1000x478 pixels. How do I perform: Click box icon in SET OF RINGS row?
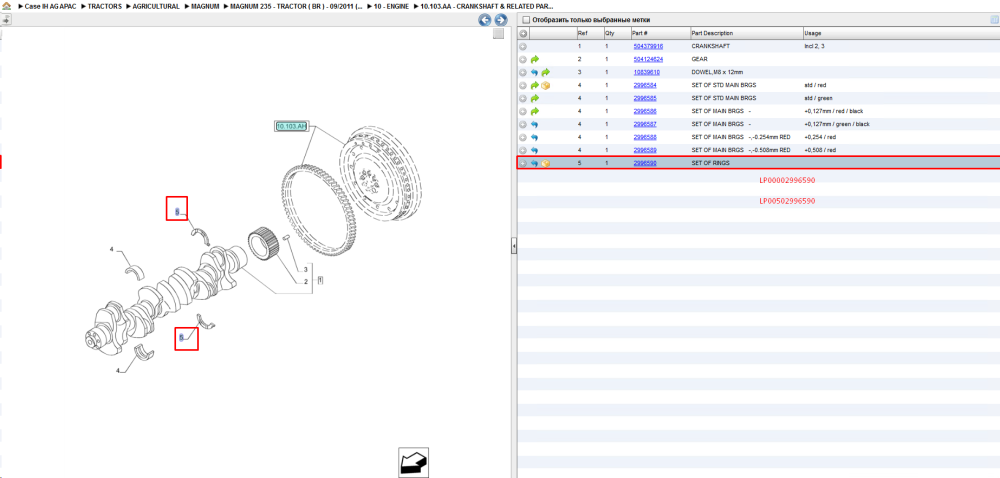click(x=545, y=164)
